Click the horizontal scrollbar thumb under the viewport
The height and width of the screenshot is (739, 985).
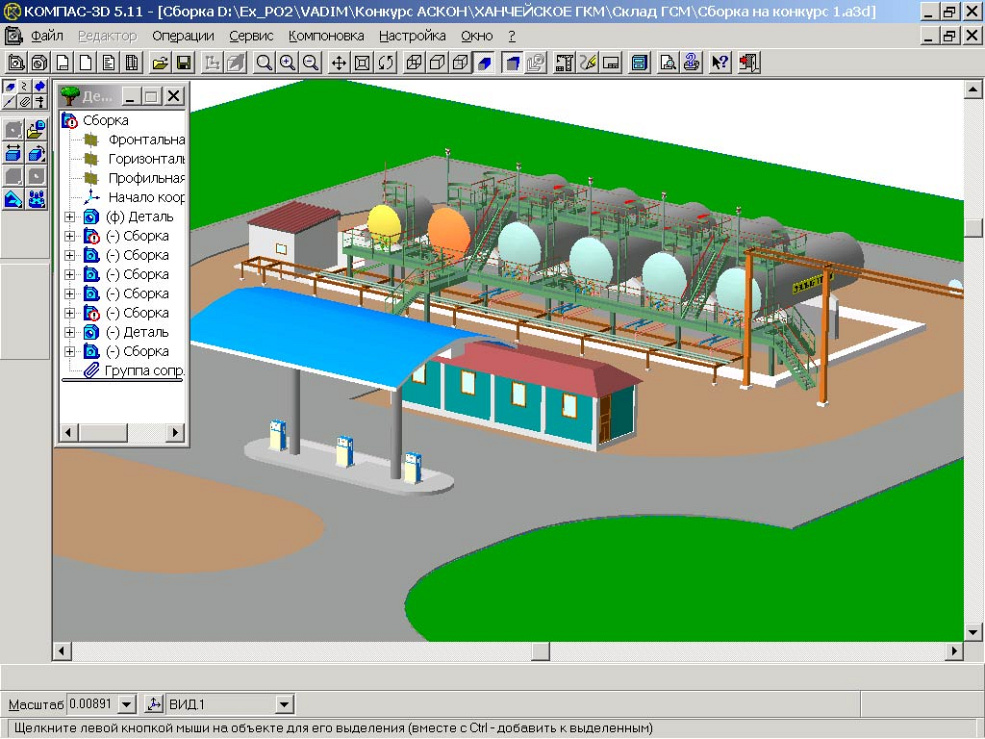coord(540,652)
